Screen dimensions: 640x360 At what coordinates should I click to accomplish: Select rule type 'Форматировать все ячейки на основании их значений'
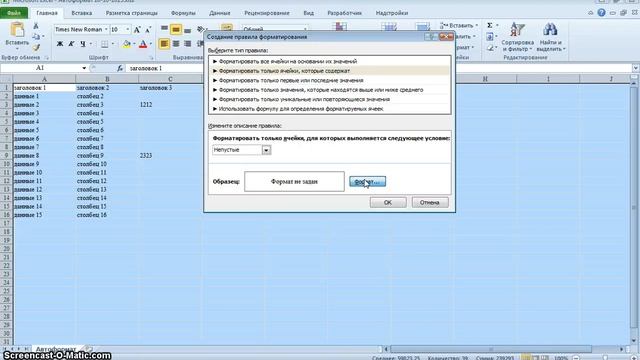(330, 61)
